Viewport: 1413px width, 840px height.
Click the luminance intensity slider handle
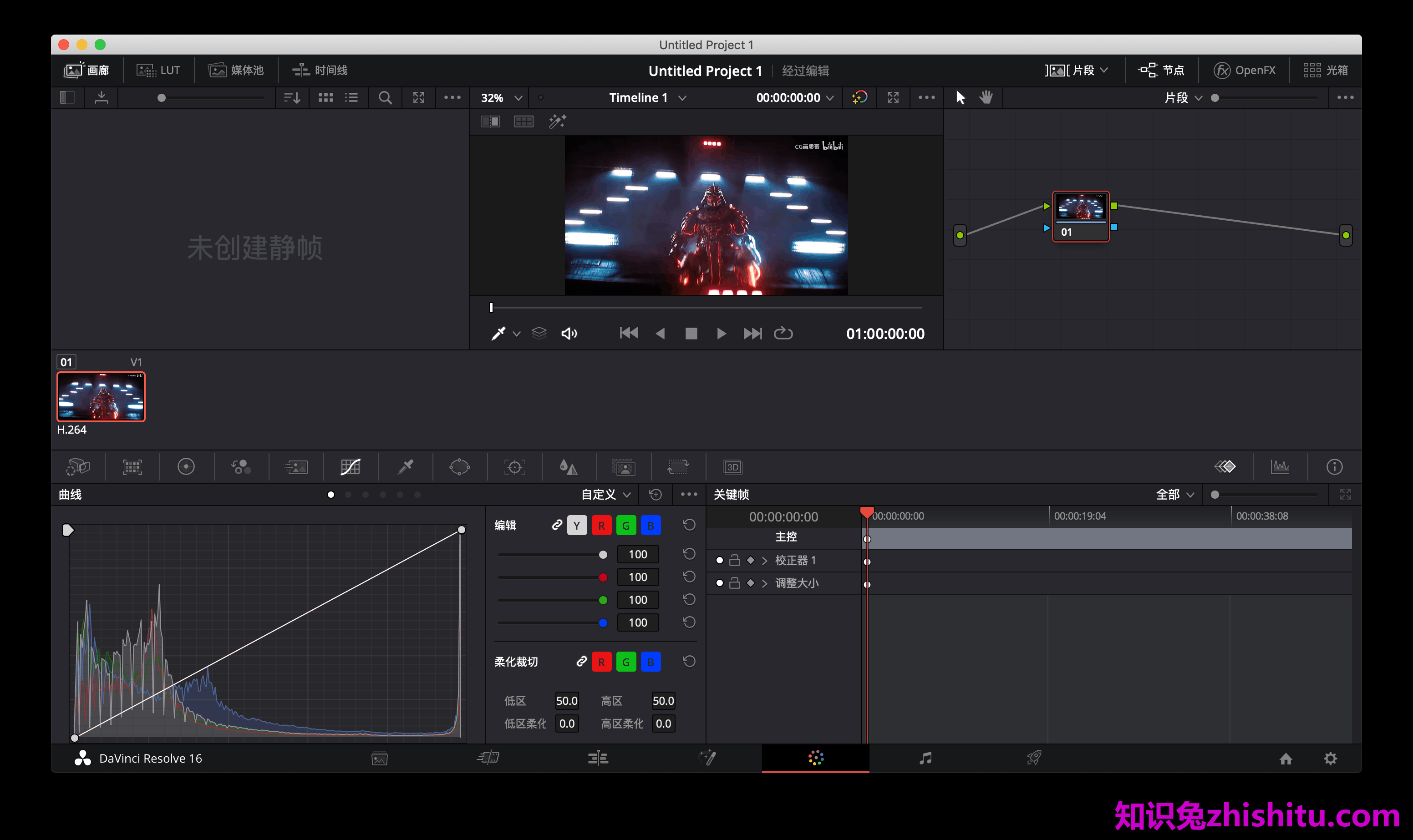click(x=603, y=555)
